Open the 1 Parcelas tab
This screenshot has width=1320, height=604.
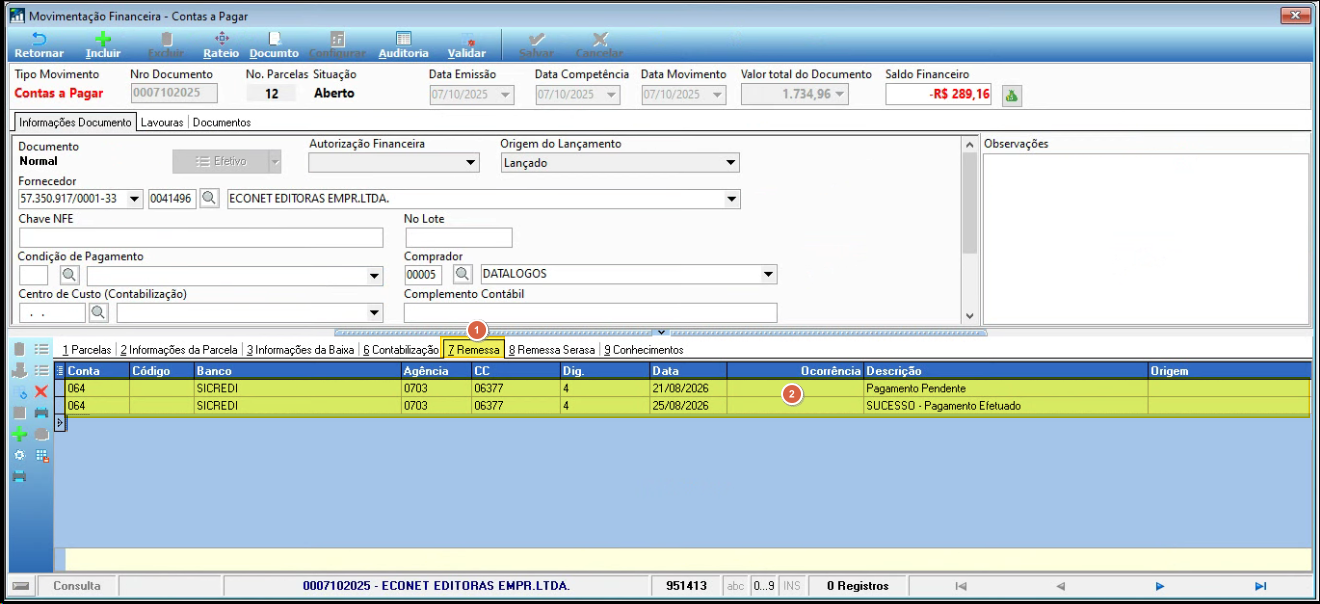tap(87, 350)
